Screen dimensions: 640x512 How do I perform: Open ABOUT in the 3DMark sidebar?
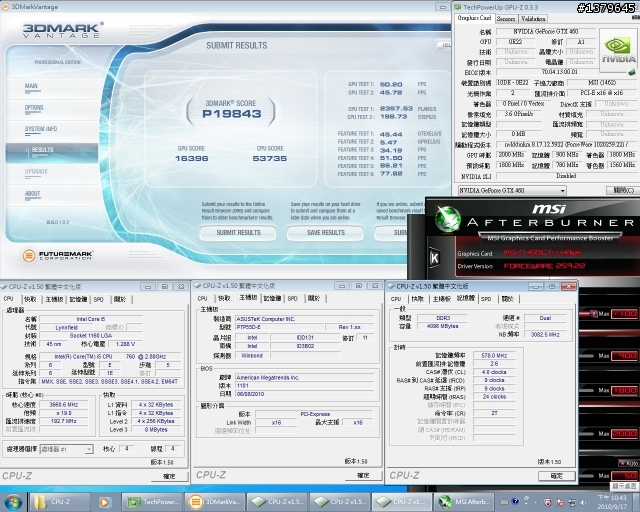coord(32,194)
